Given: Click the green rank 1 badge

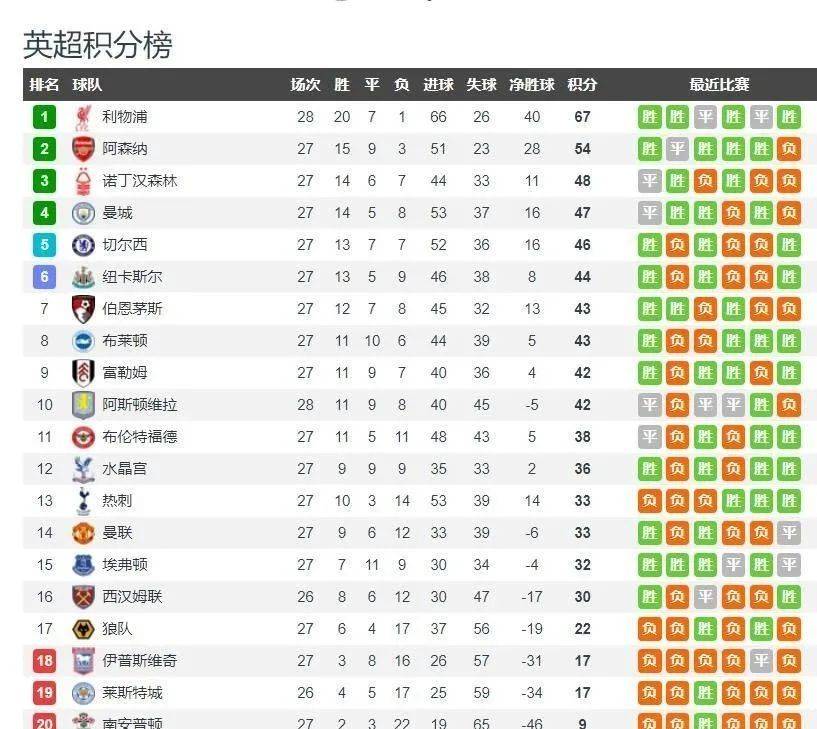Looking at the screenshot, I should (x=44, y=117).
